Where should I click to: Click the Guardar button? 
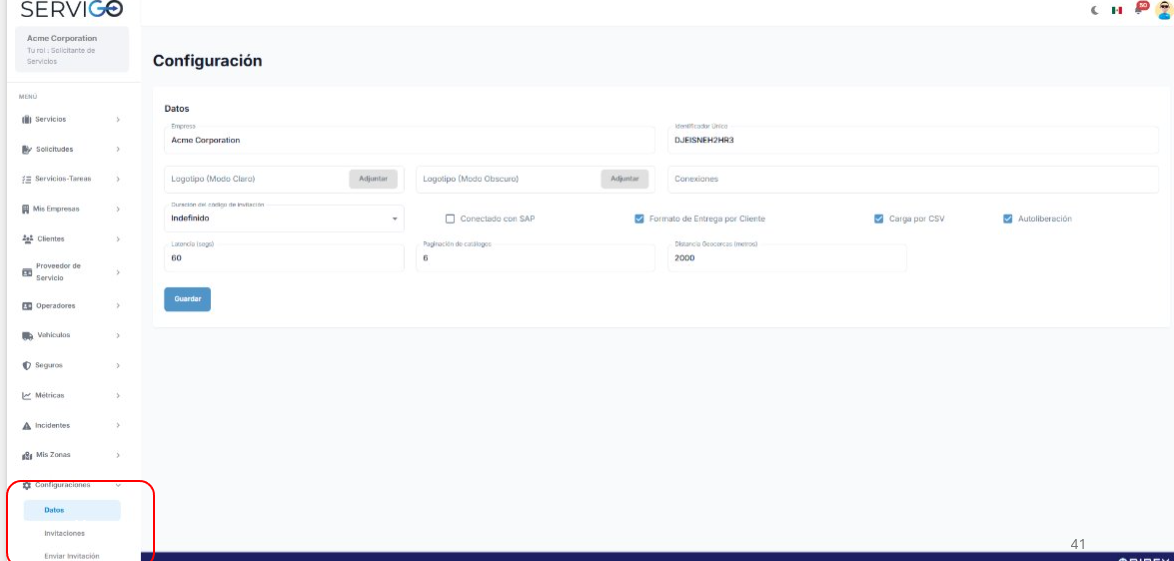[187, 299]
